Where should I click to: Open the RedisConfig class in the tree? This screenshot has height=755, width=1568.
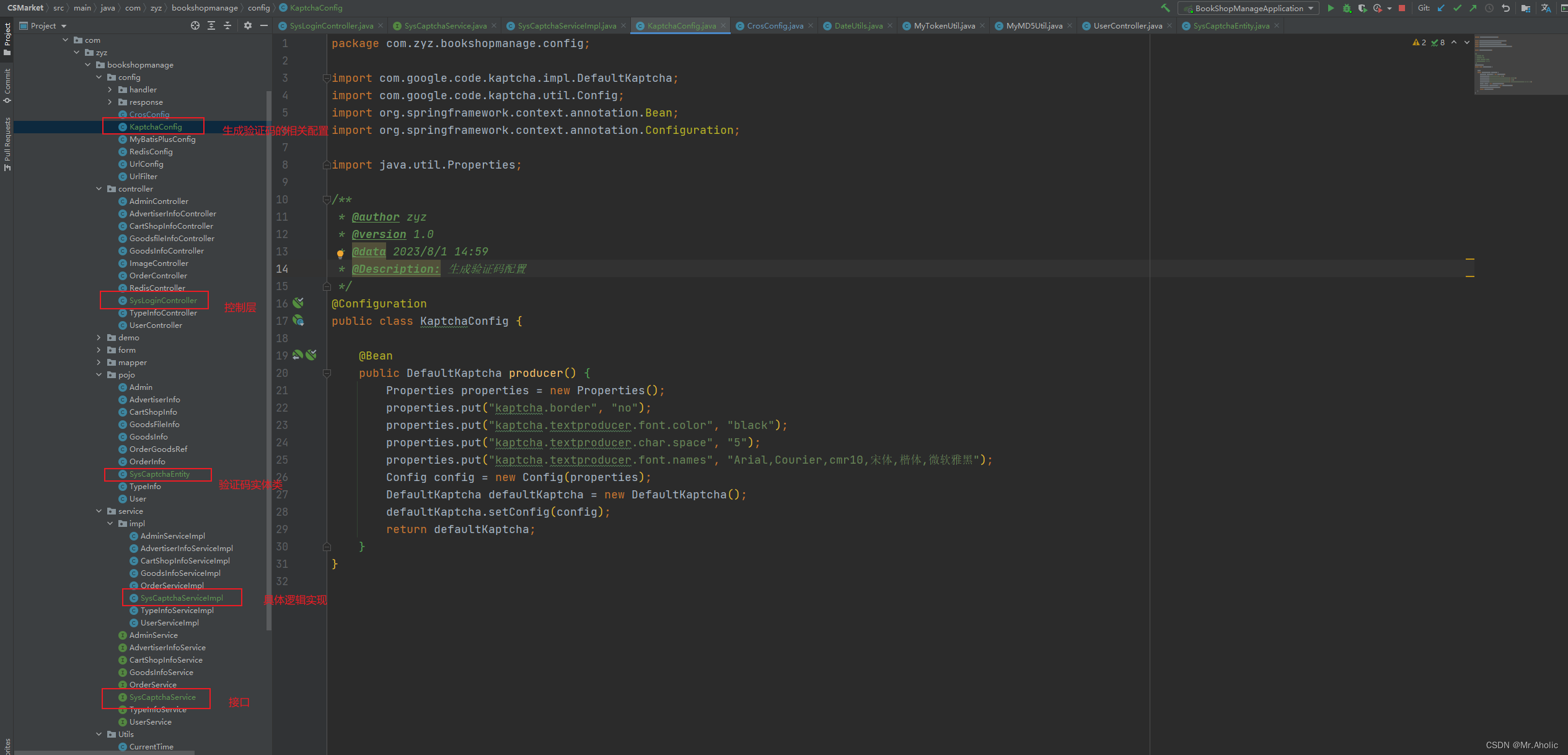tap(151, 152)
